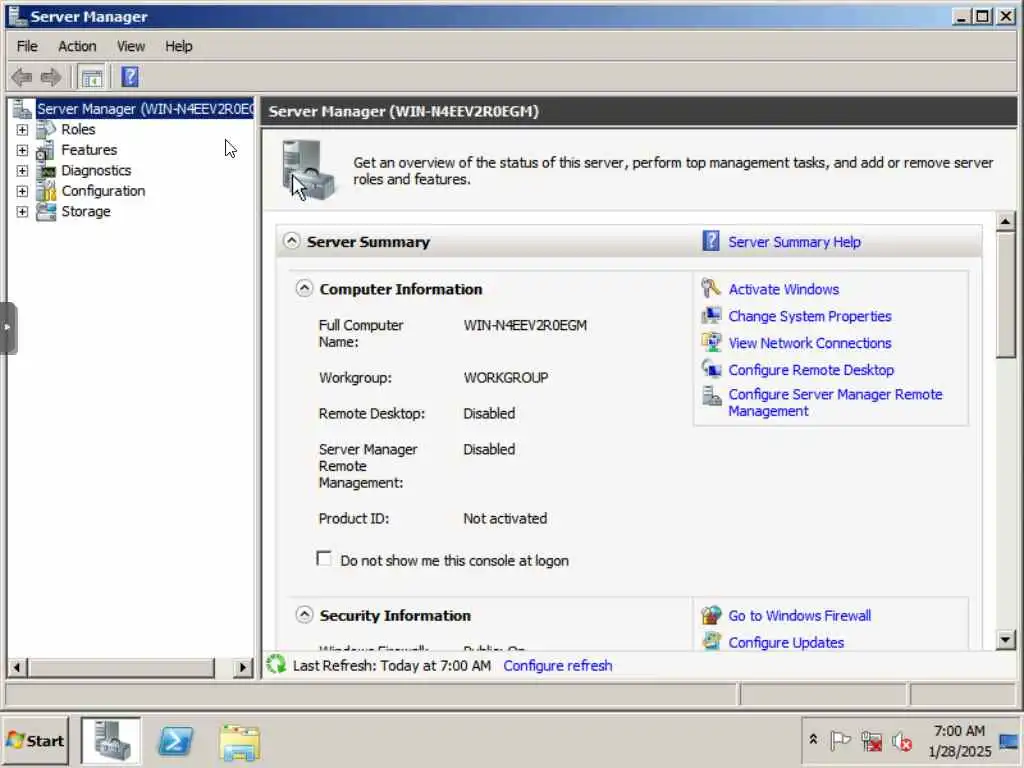
Task: Click the Features tree icon
Action: 46,150
